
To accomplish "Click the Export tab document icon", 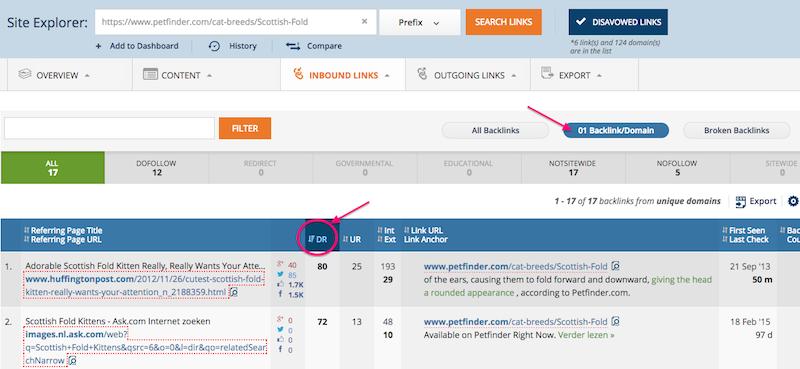I will pos(547,73).
